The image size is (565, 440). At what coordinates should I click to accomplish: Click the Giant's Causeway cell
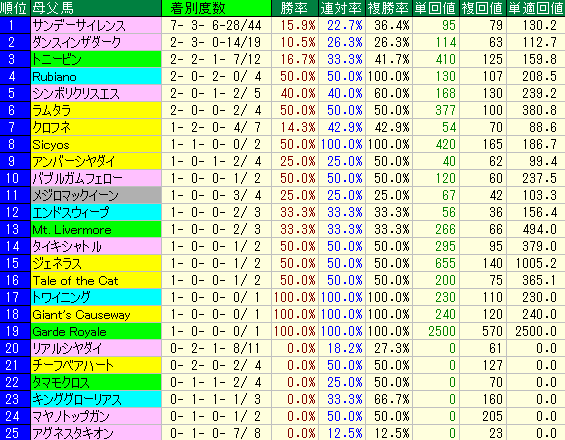tap(96, 314)
